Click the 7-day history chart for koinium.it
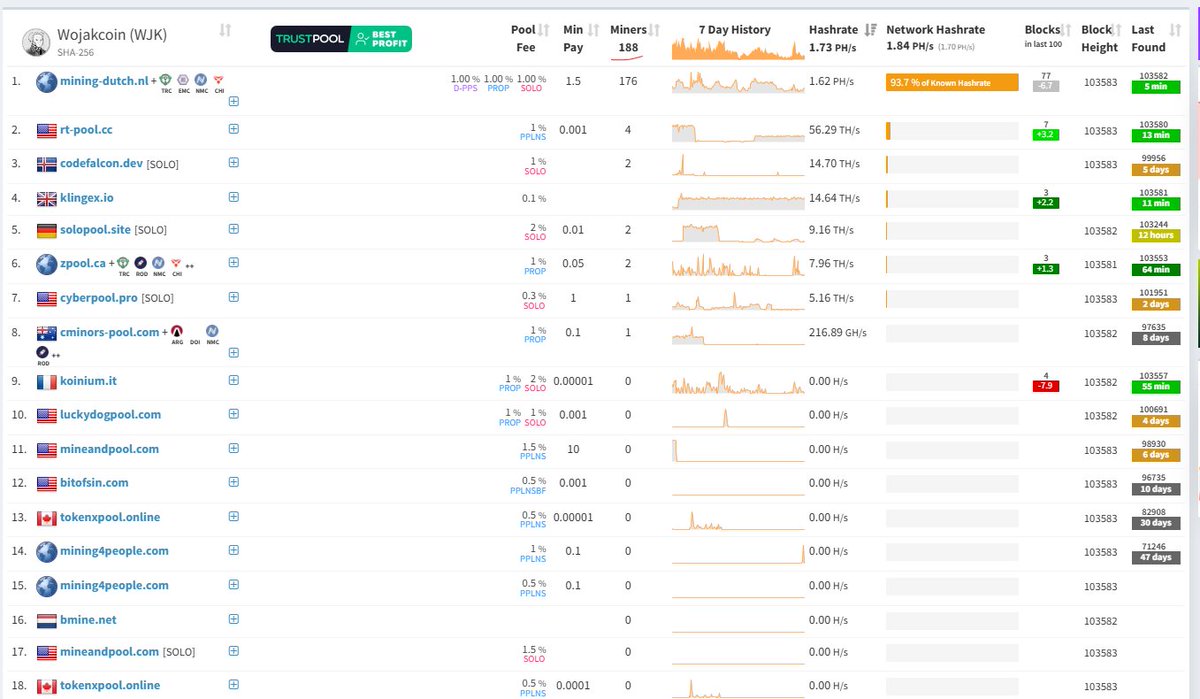The height and width of the screenshot is (699, 1200). point(738,383)
